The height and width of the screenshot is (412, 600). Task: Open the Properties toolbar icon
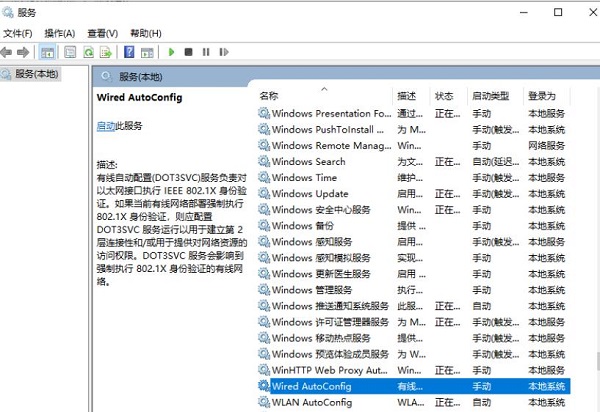(70, 51)
